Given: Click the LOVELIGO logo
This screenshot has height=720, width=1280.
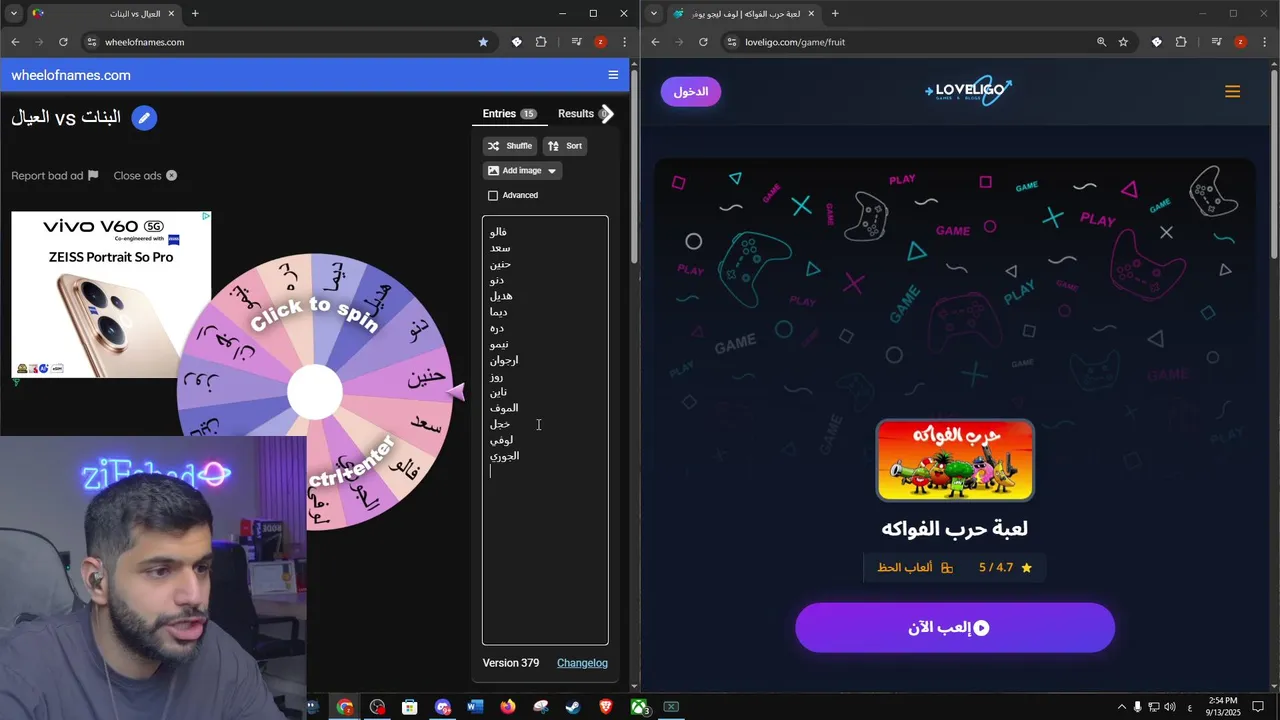Looking at the screenshot, I should (968, 90).
